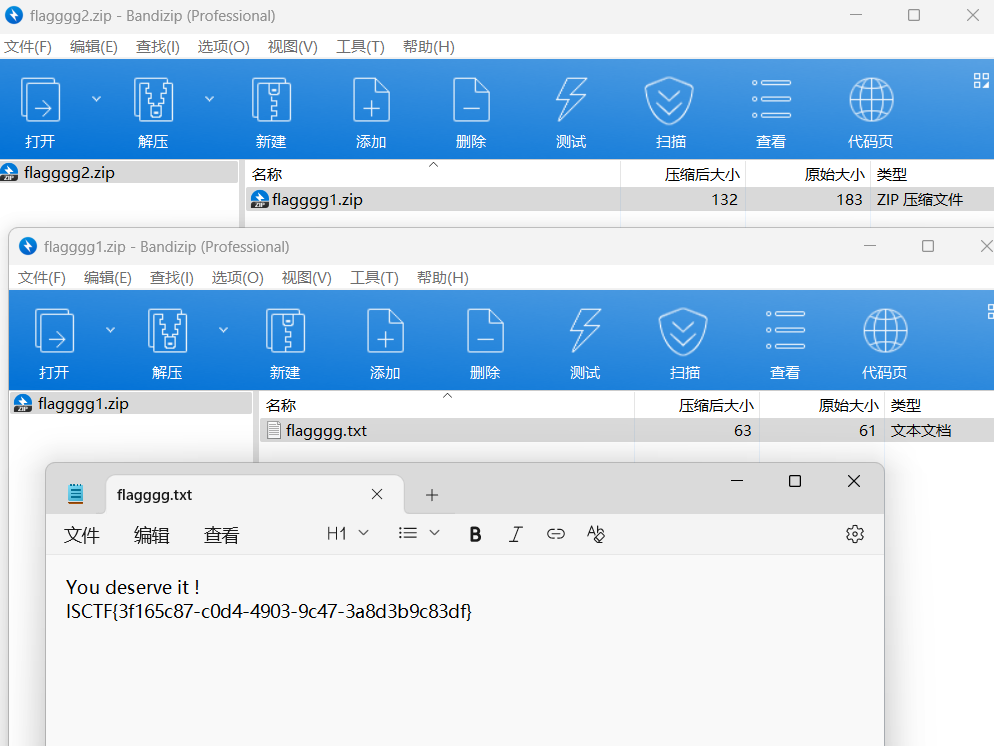The height and width of the screenshot is (746, 994).
Task: Open the 工具(T) menu in flagggg1.zip window
Action: [374, 278]
